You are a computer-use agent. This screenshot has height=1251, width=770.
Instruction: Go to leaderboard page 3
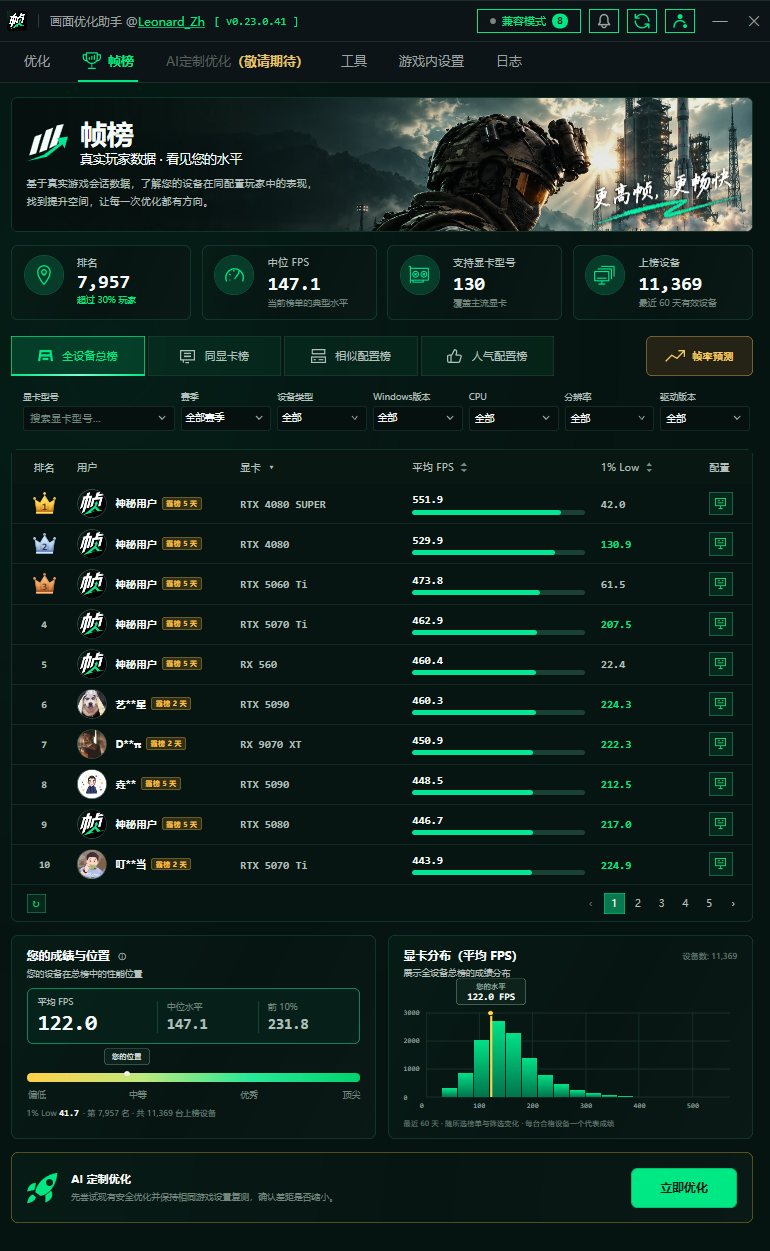pos(662,903)
